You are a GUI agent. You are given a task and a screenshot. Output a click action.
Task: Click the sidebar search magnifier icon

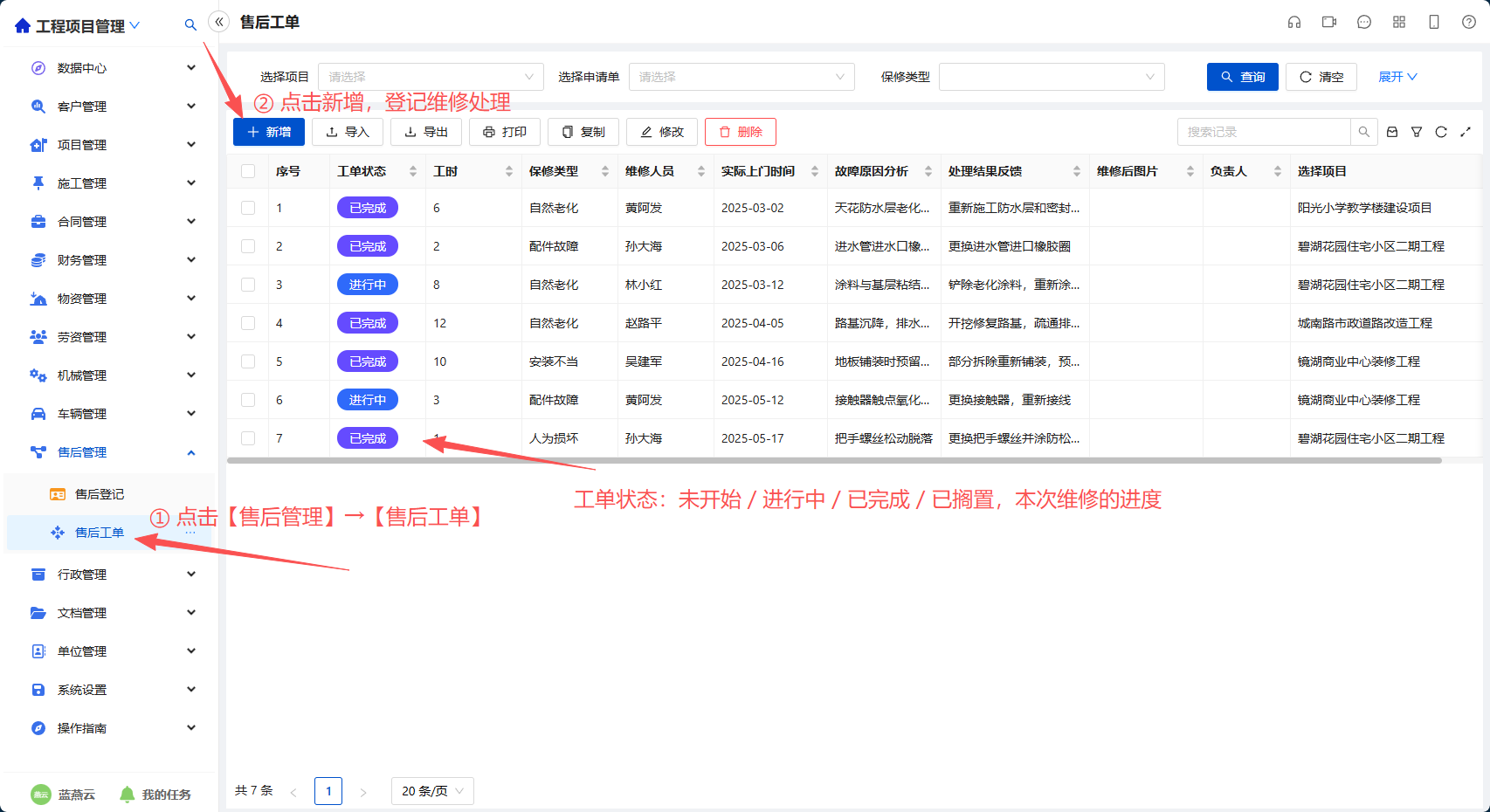coord(190,25)
